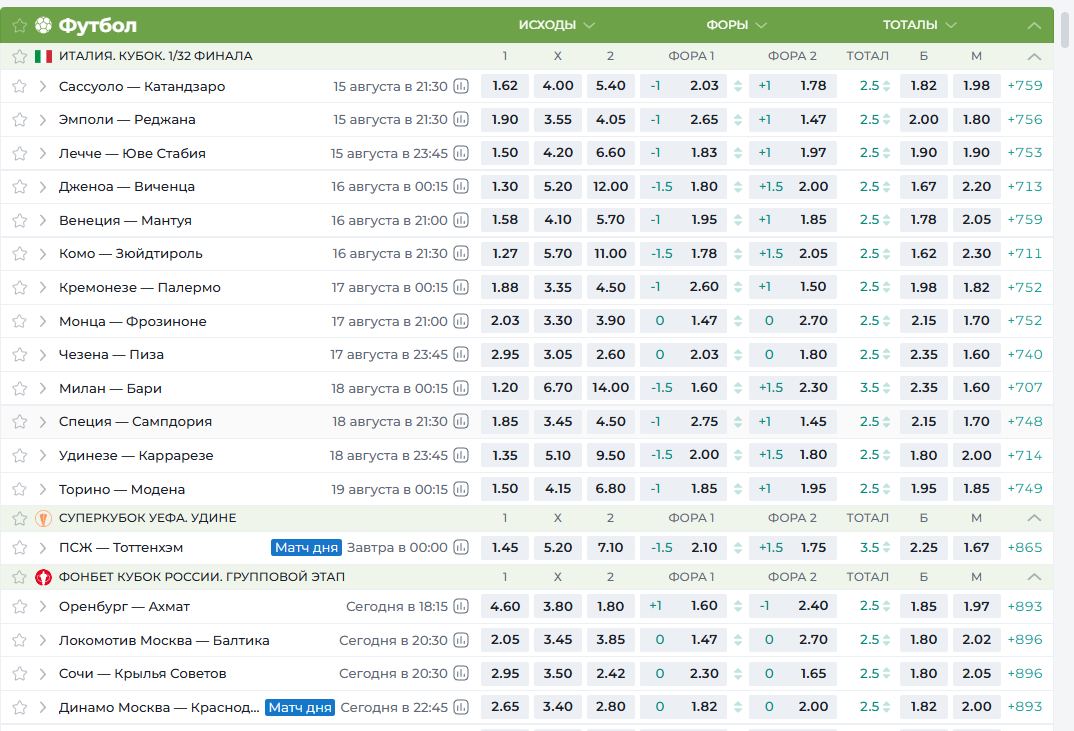Add ПСЖ — Тоттенхэм to favorites
1074x731 pixels.
[19, 547]
